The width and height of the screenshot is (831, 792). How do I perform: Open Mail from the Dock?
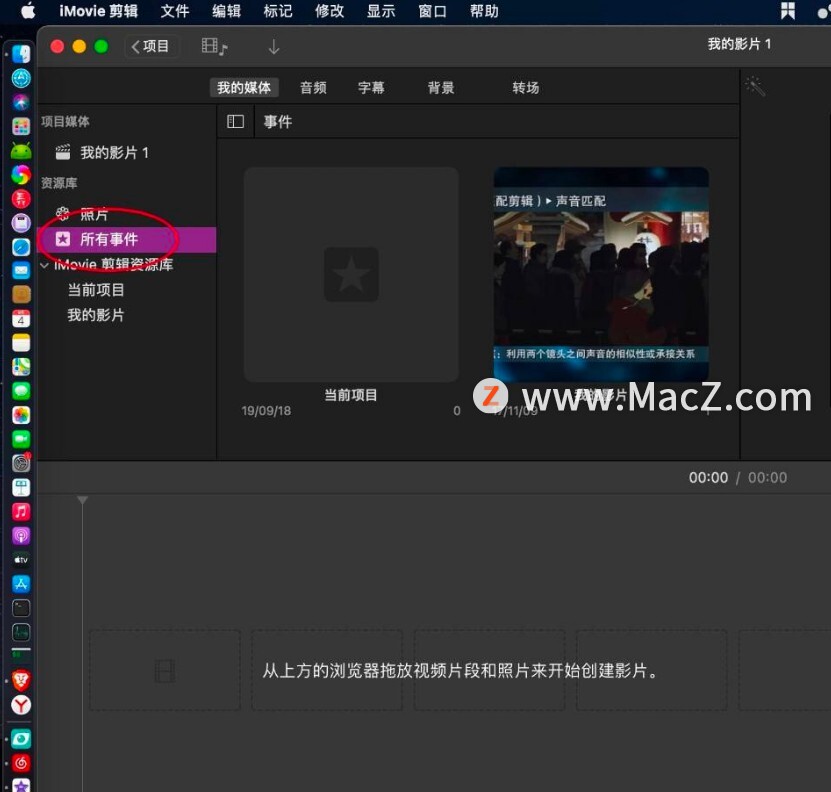21,270
